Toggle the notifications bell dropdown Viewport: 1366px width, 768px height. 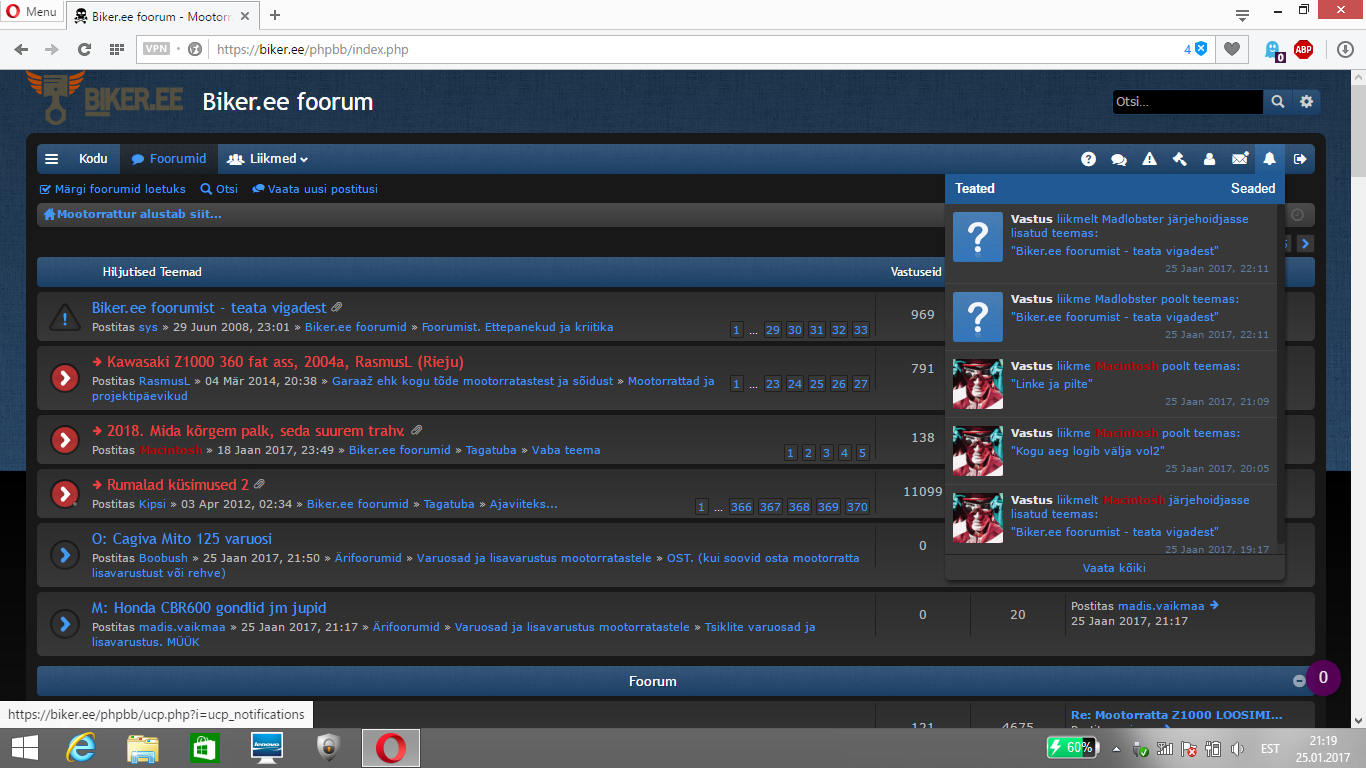1270,159
